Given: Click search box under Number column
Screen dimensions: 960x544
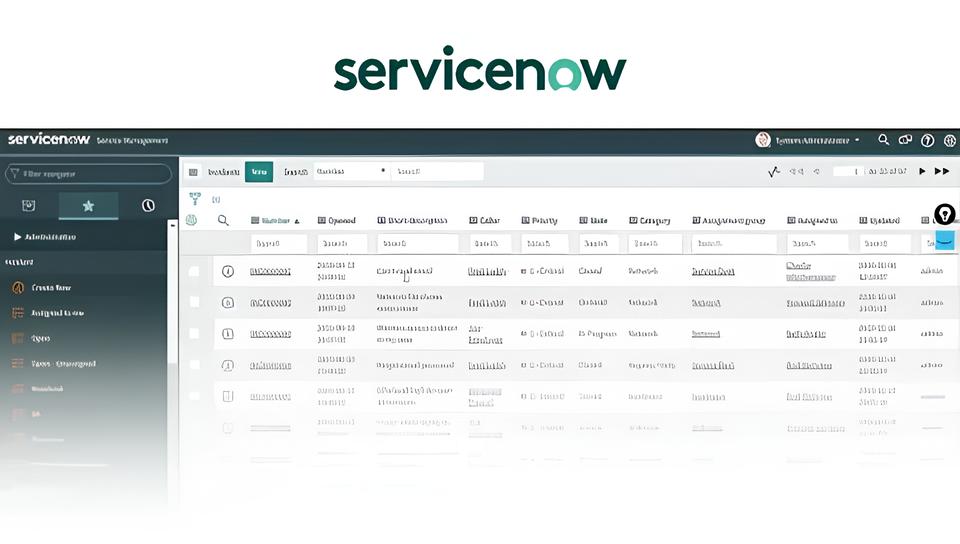Looking at the screenshot, I should [x=279, y=244].
